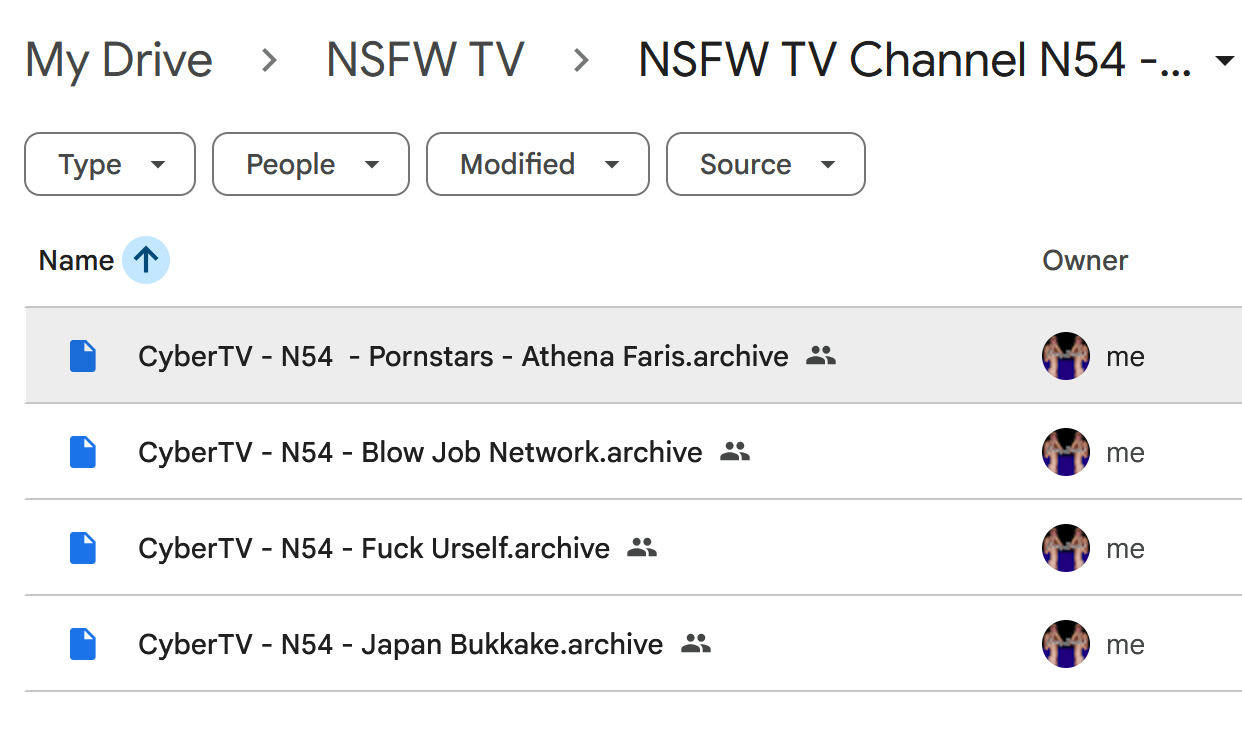Click owner "me" in Japan Bukkake row

1125,645
